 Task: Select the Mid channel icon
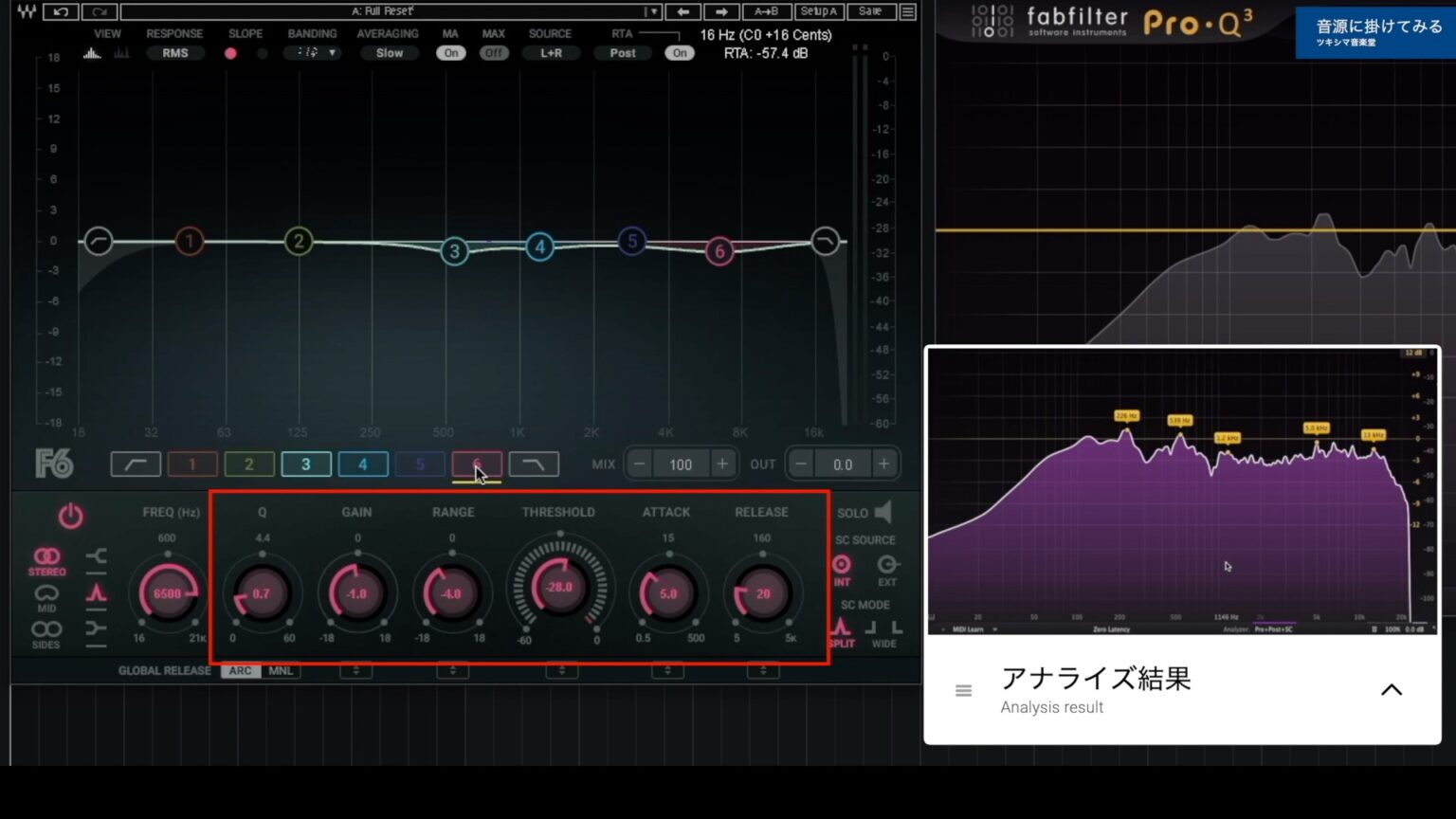pos(46,591)
